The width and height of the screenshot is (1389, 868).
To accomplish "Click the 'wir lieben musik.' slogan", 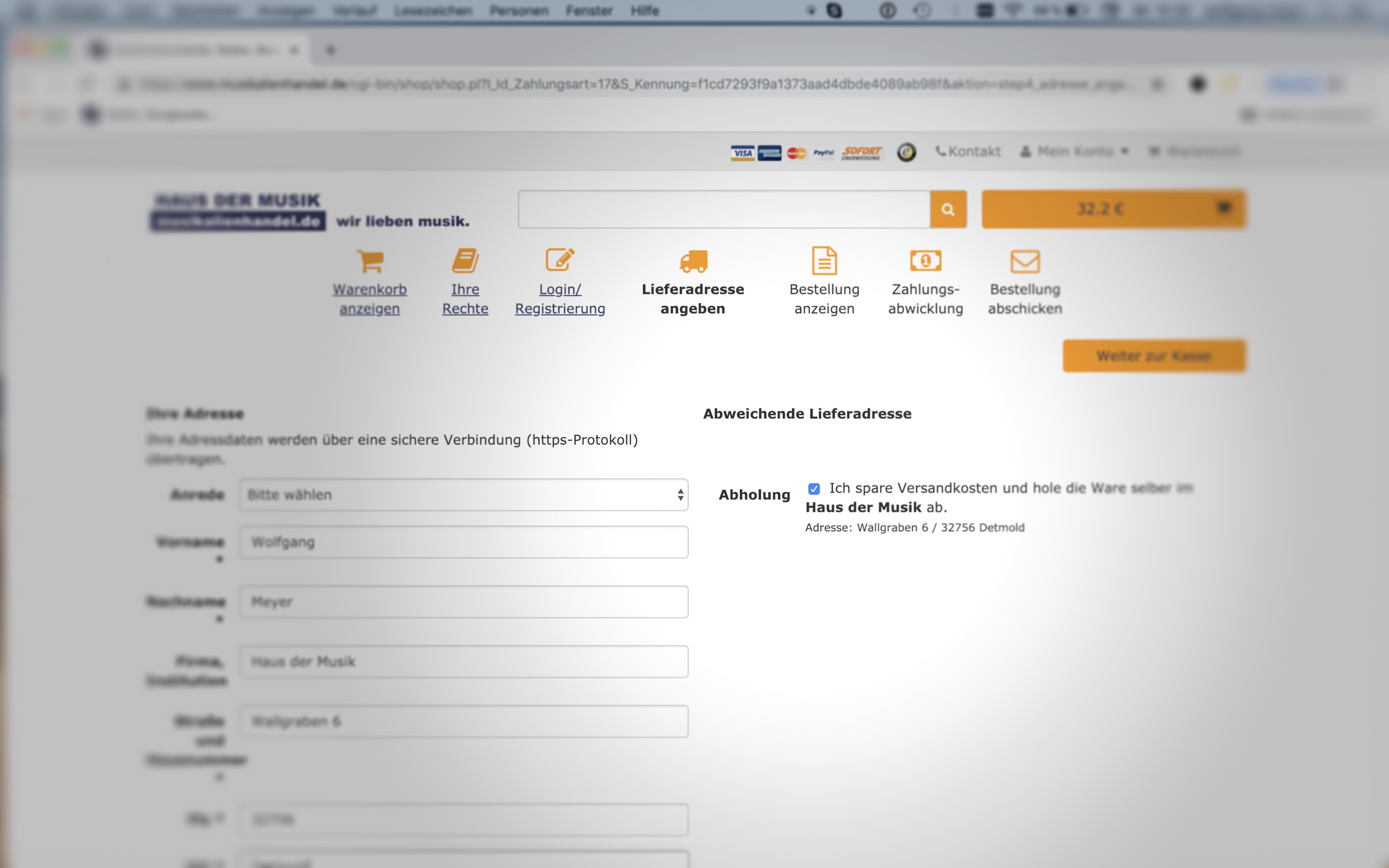I will 402,222.
